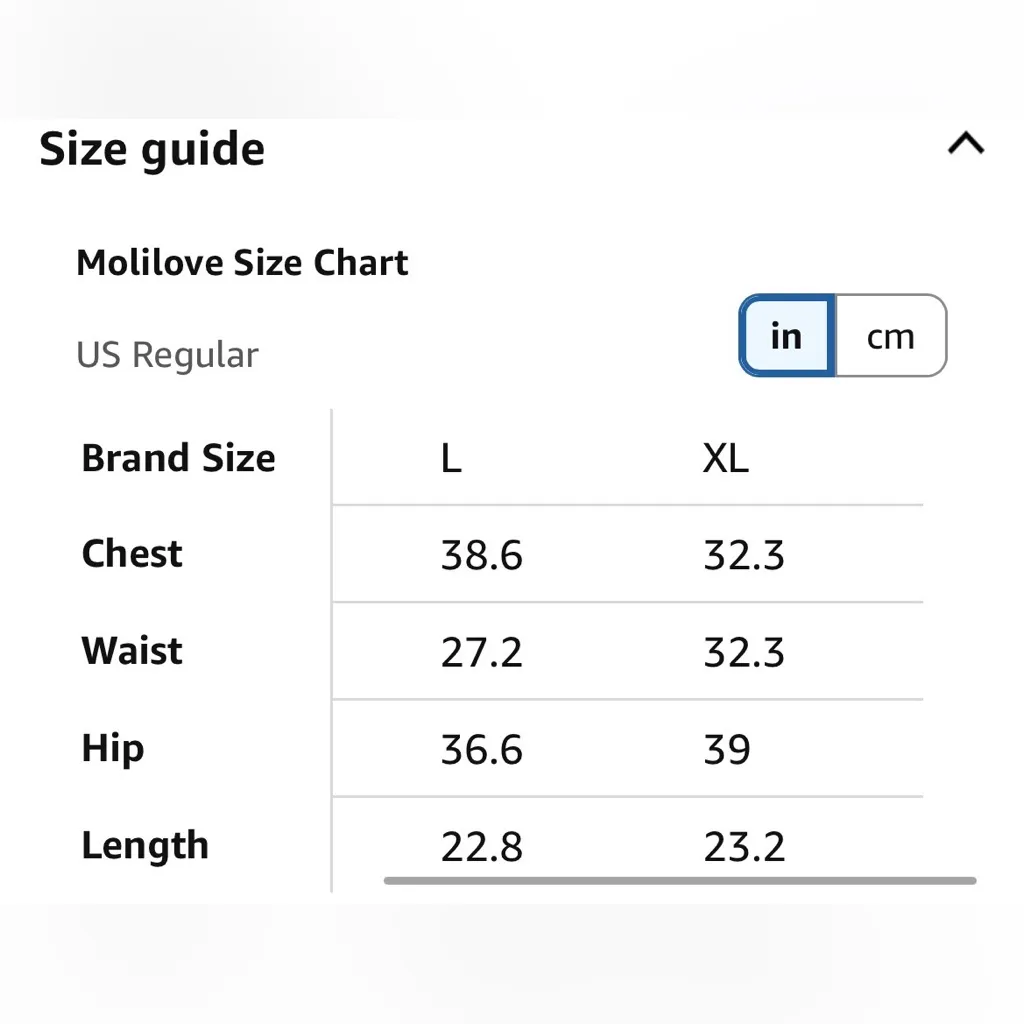Viewport: 1024px width, 1024px height.
Task: Click the Length row label
Action: [145, 846]
